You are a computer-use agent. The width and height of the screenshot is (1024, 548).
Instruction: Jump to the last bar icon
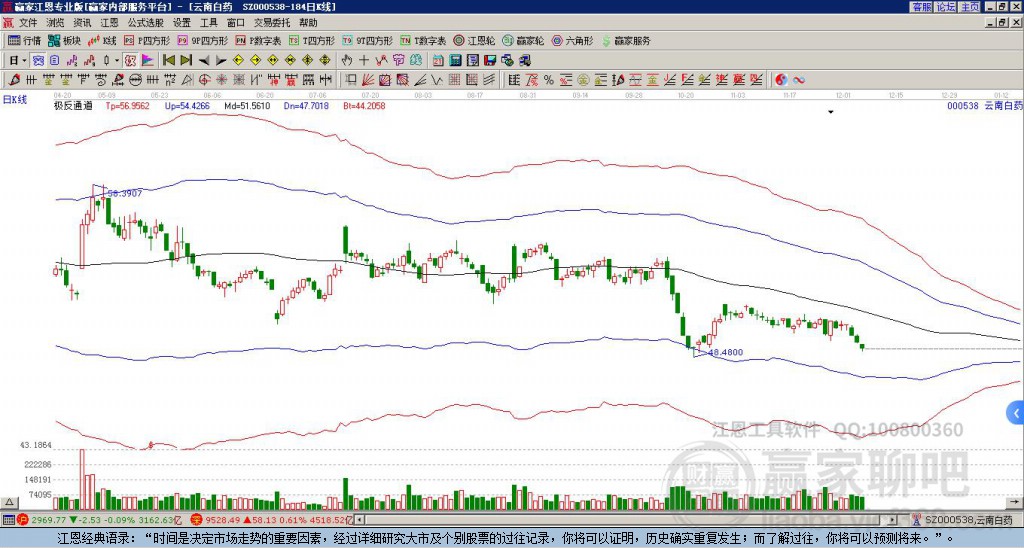(186, 61)
